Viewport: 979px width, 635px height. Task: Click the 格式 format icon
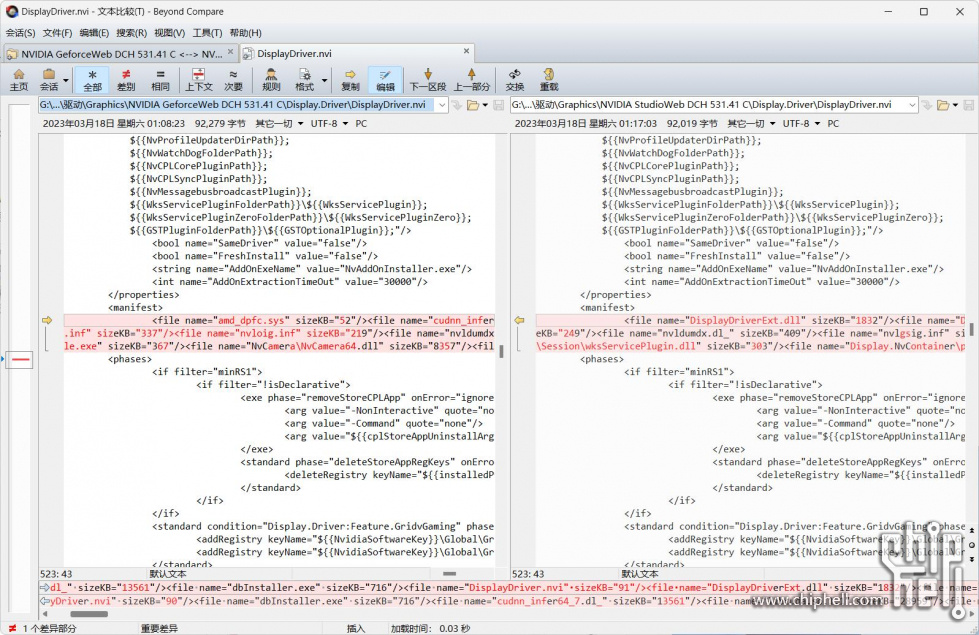(305, 80)
